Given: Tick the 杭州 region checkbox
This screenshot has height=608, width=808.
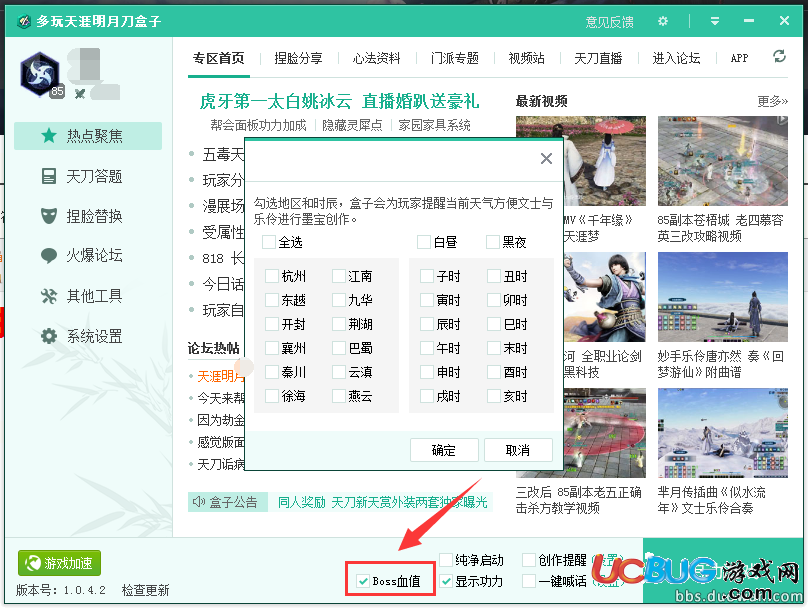Looking at the screenshot, I should 272,276.
